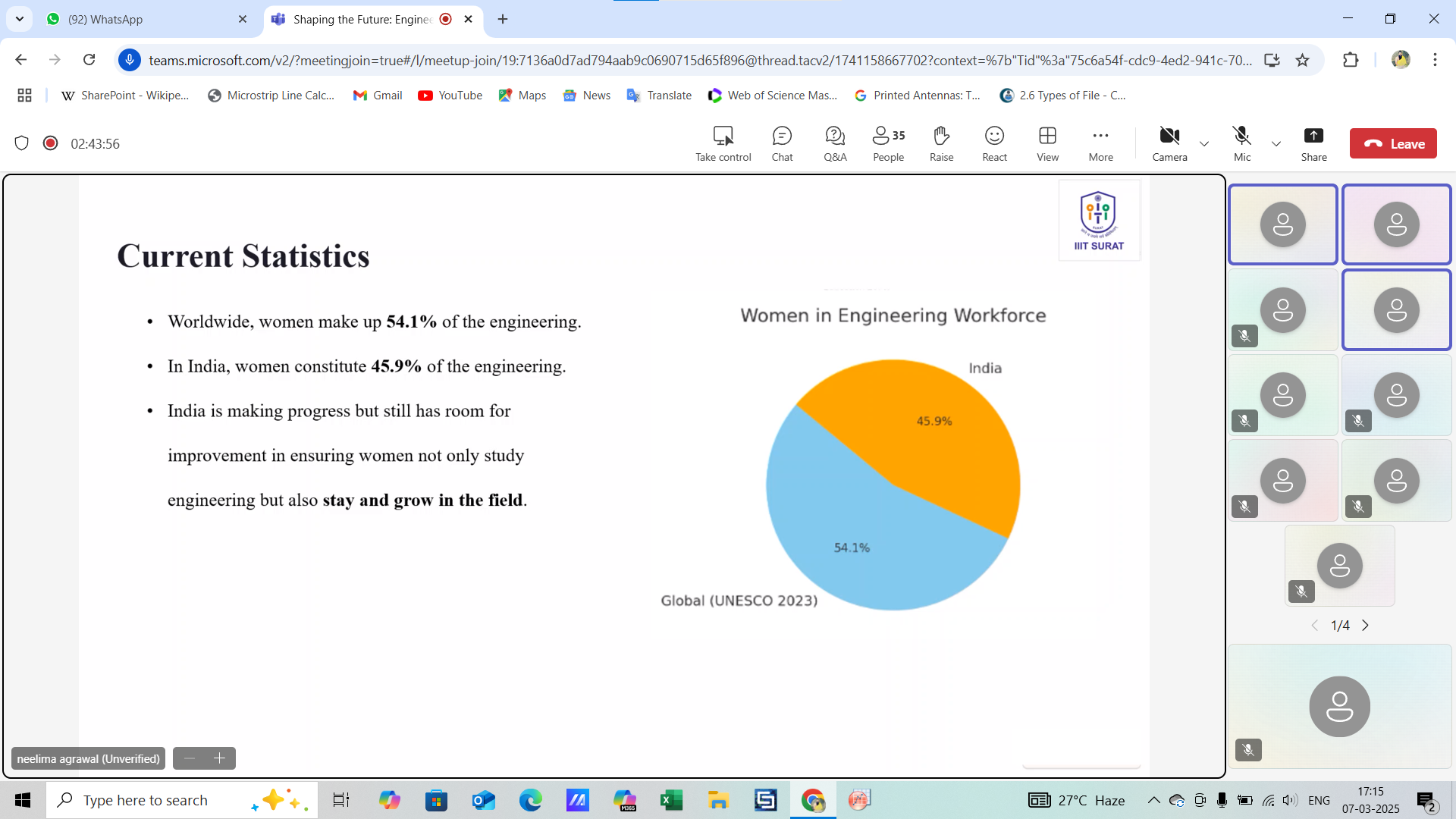
Task: Open the Q&A panel
Action: (x=835, y=143)
